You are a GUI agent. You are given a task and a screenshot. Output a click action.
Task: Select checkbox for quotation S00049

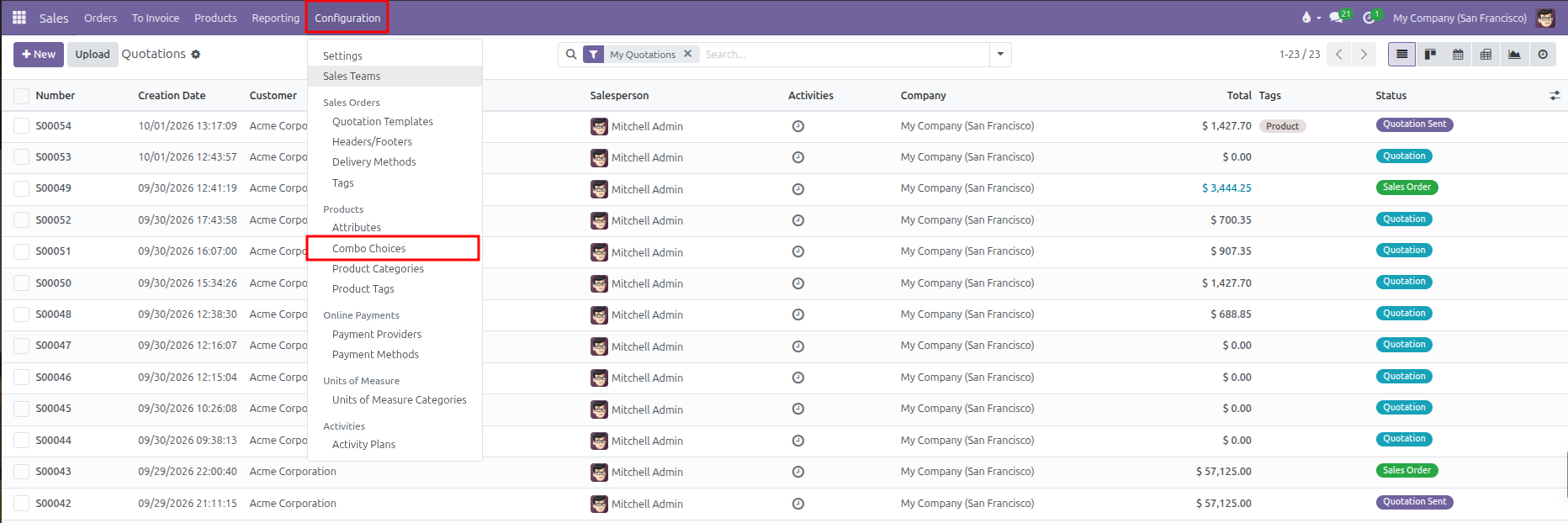pyautogui.click(x=21, y=188)
